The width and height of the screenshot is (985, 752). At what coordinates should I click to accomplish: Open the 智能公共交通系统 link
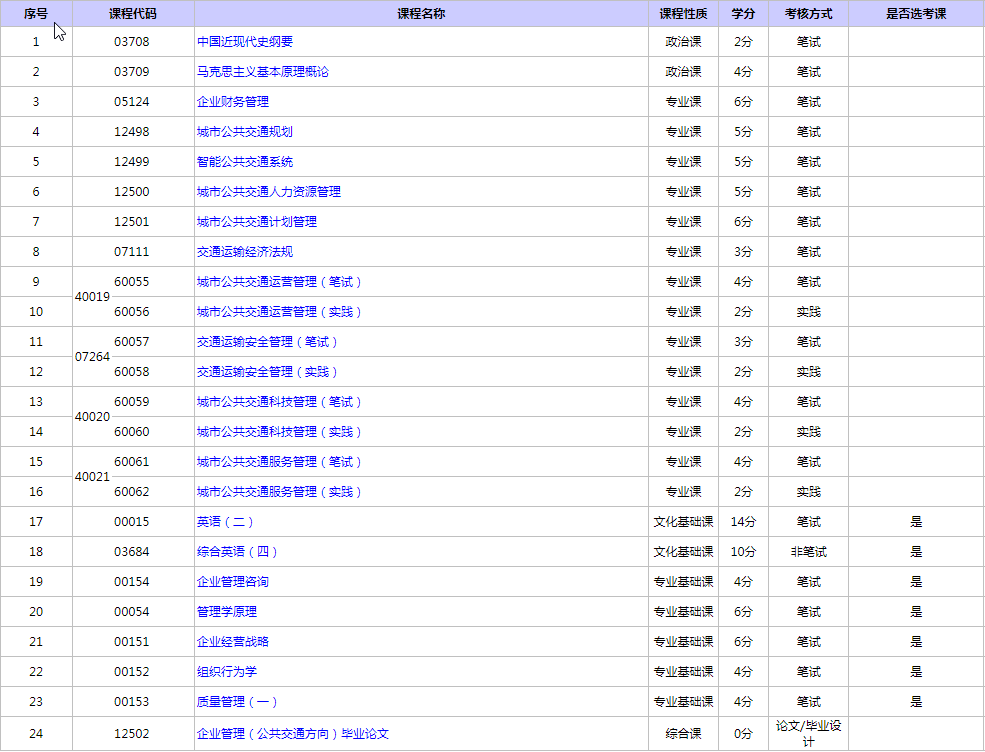(x=245, y=161)
